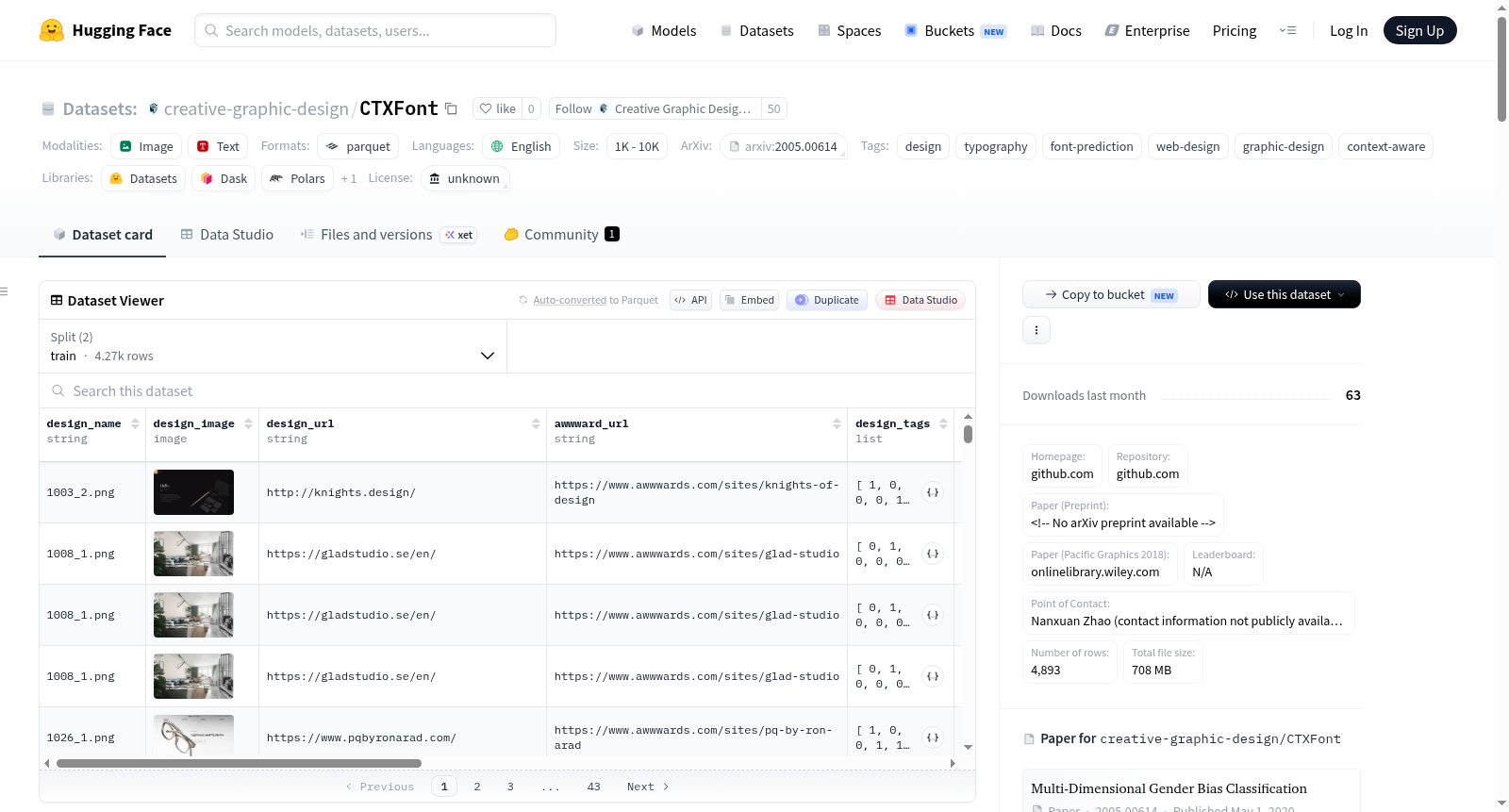
Task: Click the Hugging Face logo
Action: click(106, 30)
